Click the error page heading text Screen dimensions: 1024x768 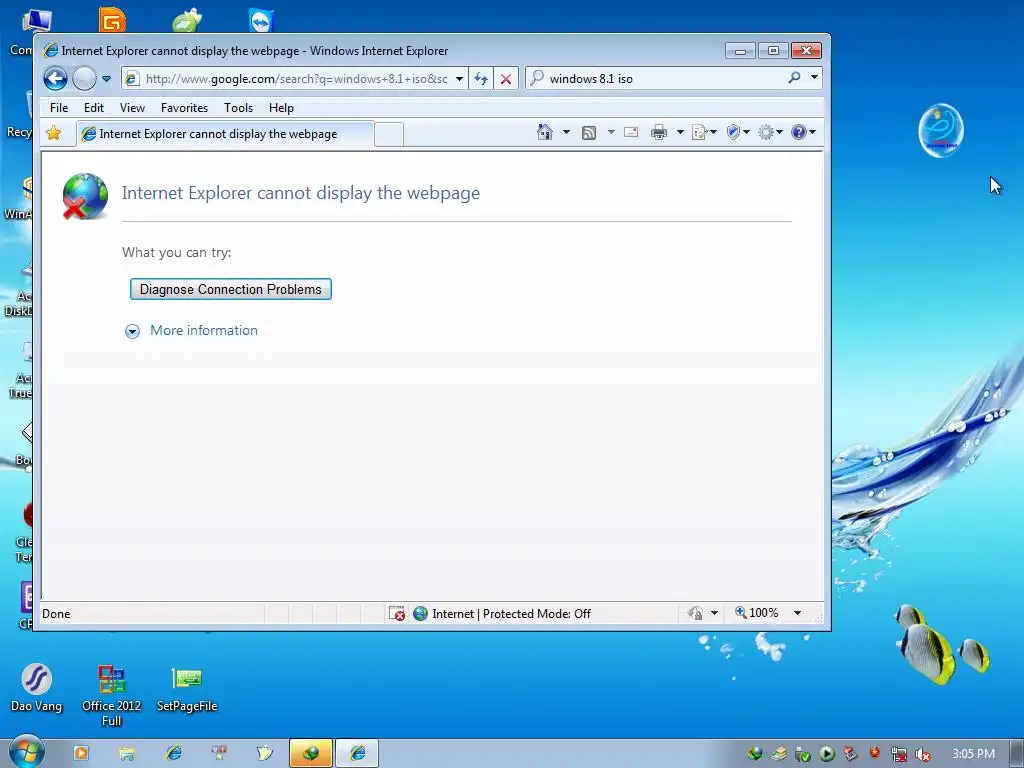300,193
